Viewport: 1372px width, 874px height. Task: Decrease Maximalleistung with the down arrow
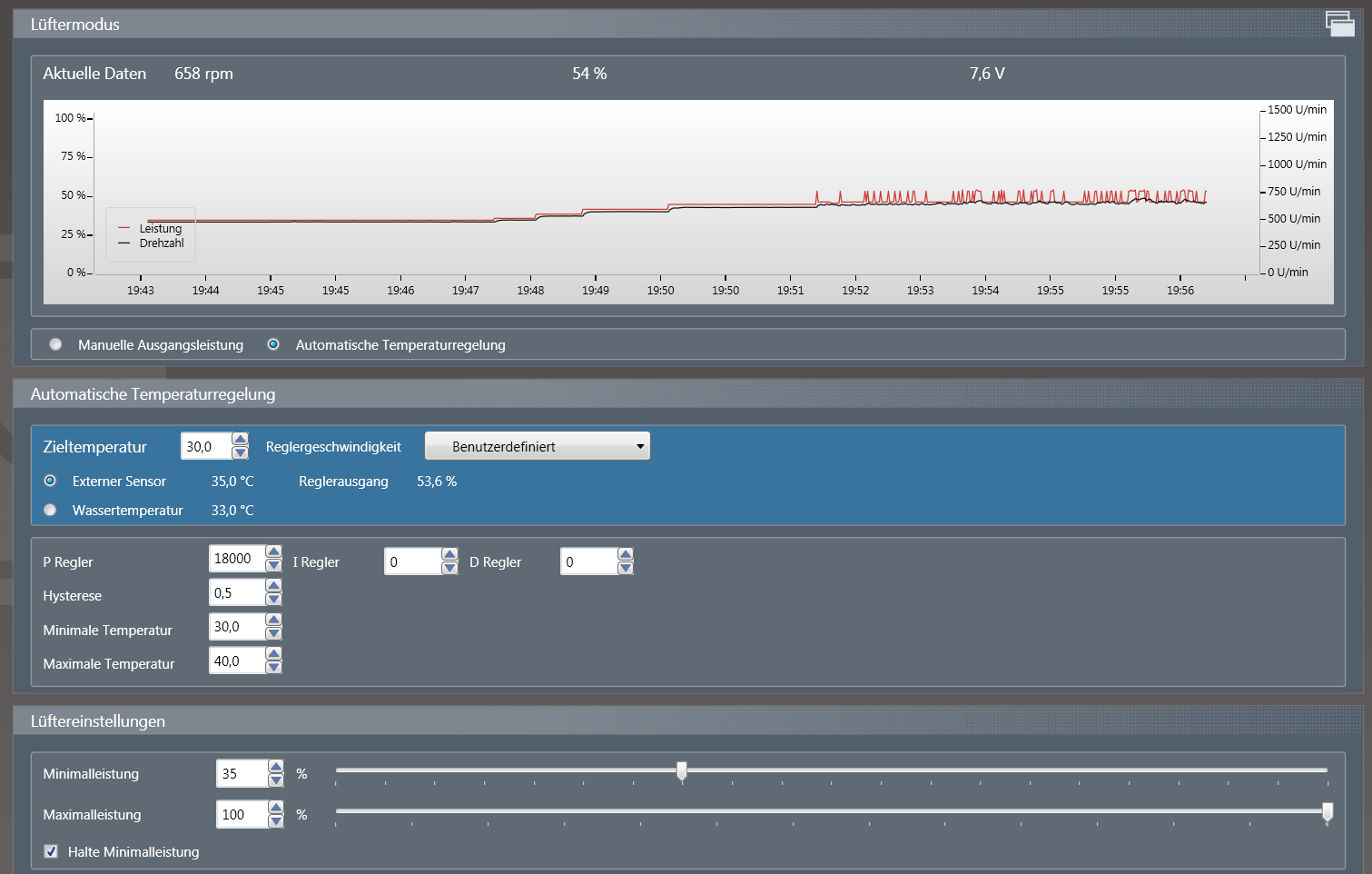pyautogui.click(x=276, y=821)
